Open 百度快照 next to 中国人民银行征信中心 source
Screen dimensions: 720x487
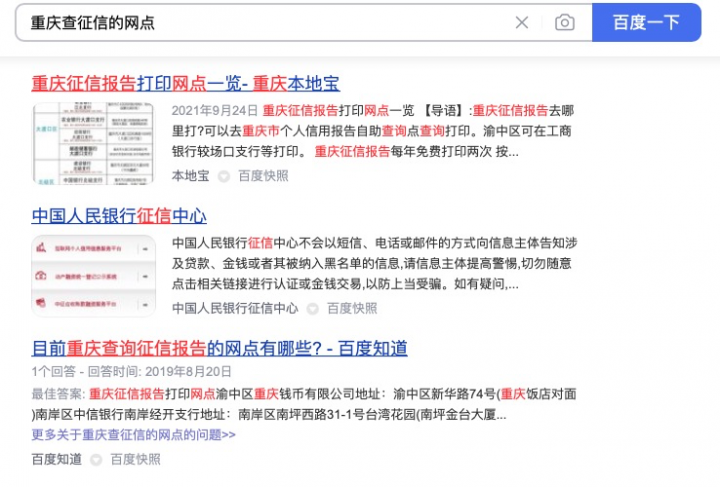point(352,308)
